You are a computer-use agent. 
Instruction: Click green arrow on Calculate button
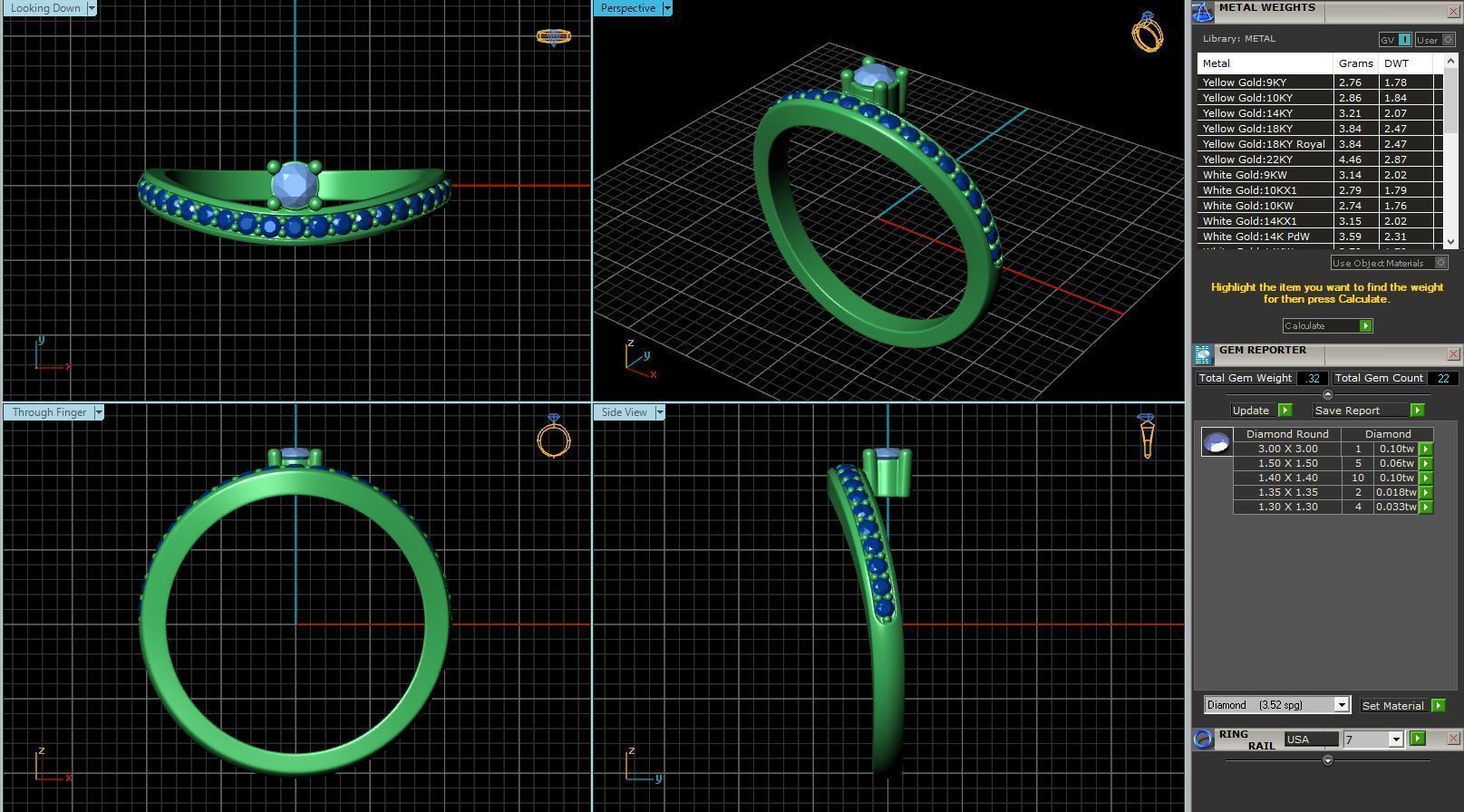pyautogui.click(x=1365, y=325)
